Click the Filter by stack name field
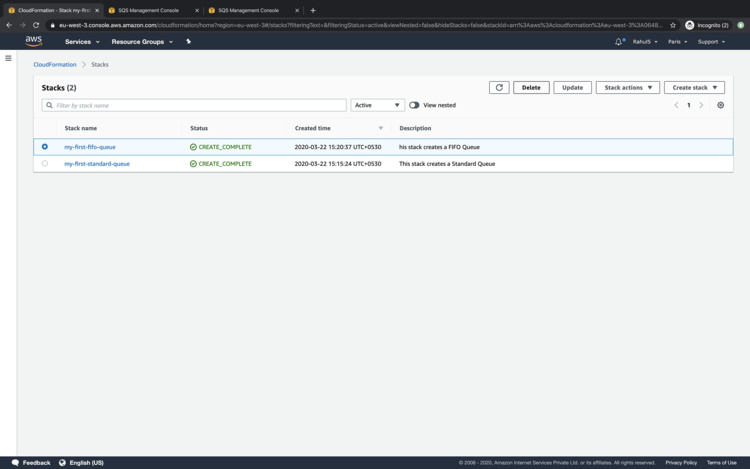The height and width of the screenshot is (469, 750). [x=195, y=105]
